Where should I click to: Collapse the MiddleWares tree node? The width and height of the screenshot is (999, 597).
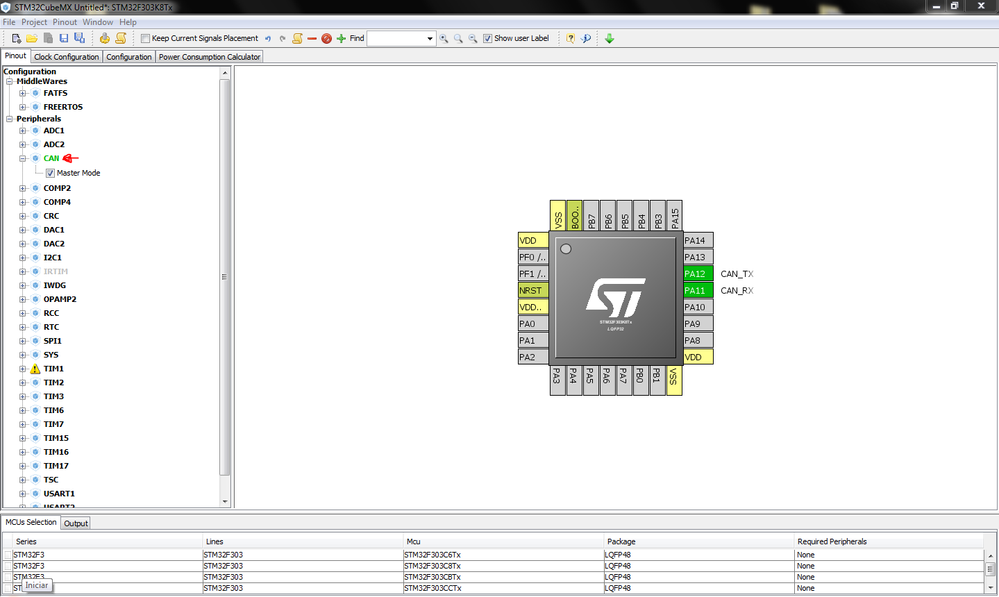click(x=10, y=82)
